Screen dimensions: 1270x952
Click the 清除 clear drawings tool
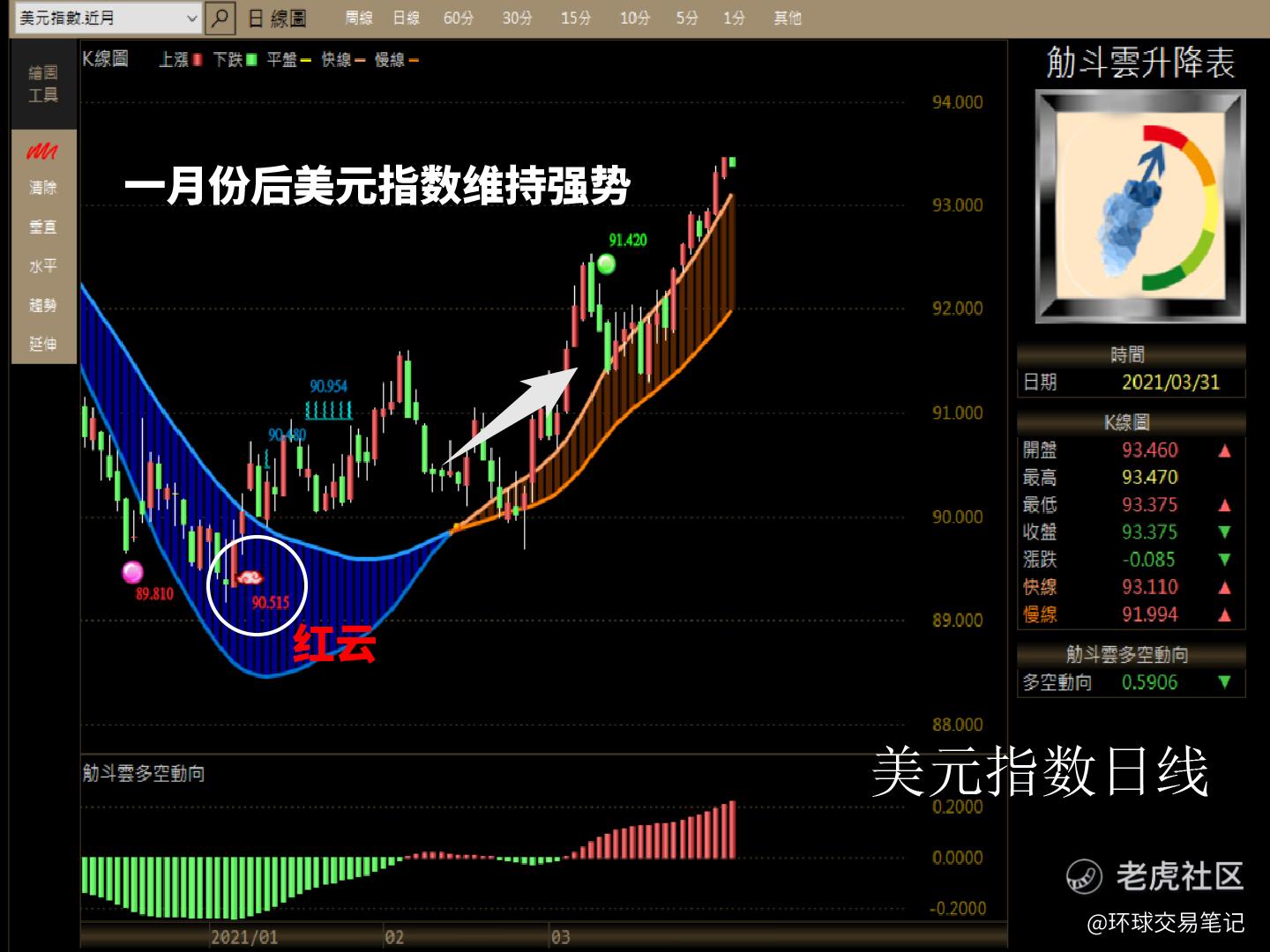click(43, 188)
